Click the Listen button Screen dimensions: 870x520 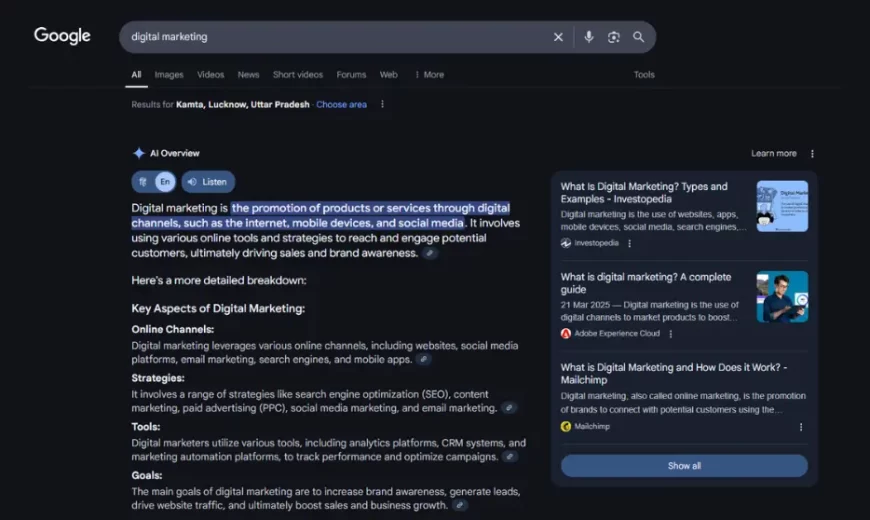(208, 182)
